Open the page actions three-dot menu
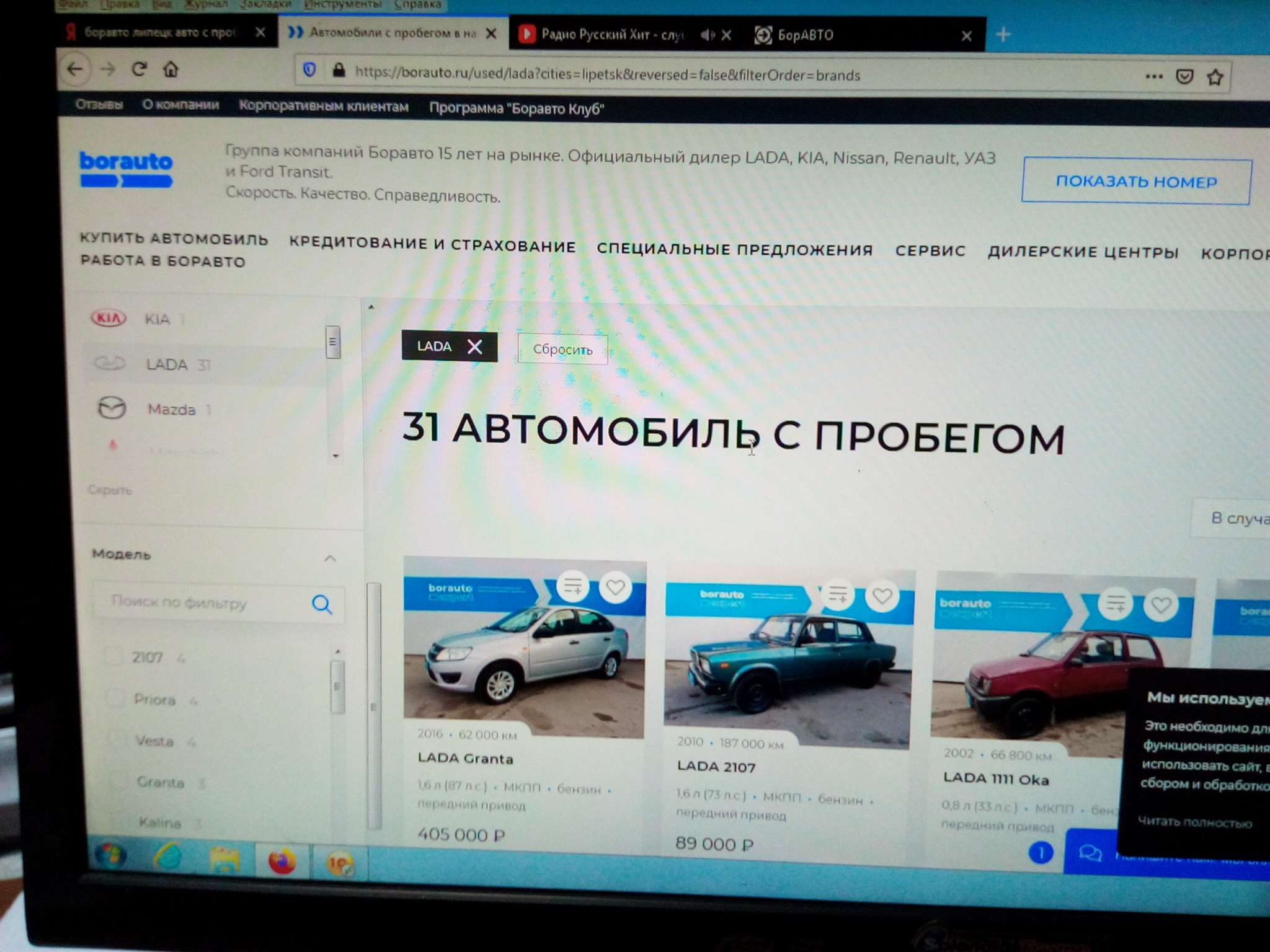The width and height of the screenshot is (1270, 952). coord(1153,77)
